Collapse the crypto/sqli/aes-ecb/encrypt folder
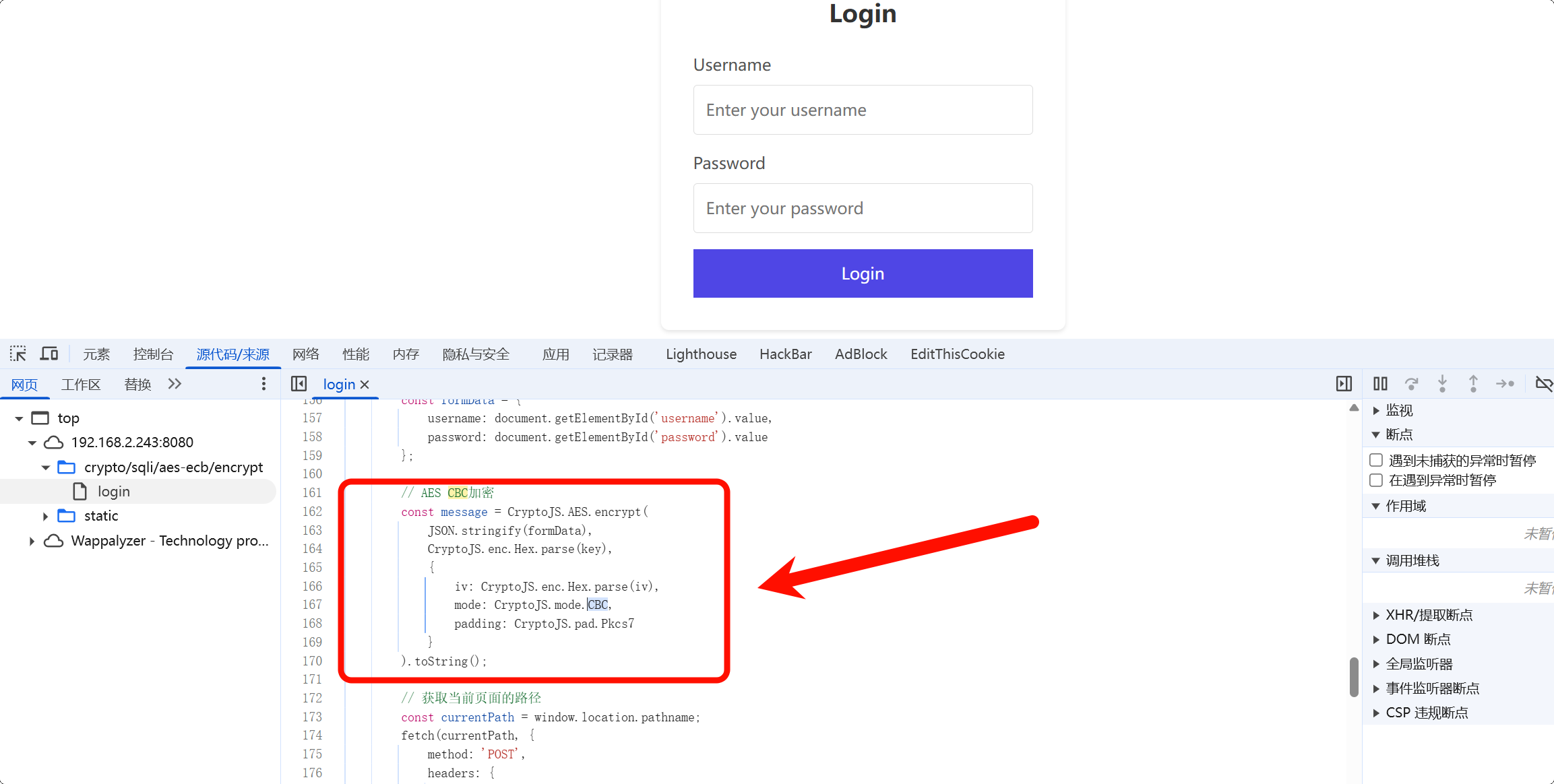This screenshot has height=784, width=1554. point(45,467)
